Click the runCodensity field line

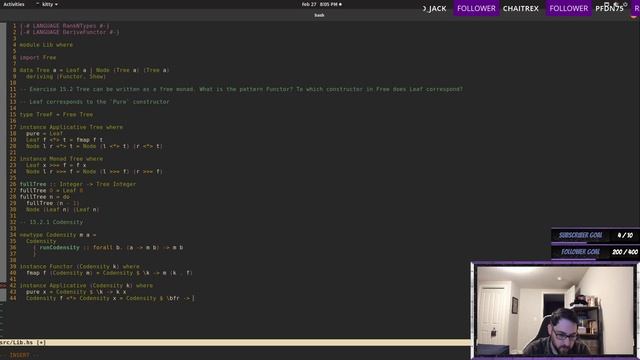(x=108, y=247)
